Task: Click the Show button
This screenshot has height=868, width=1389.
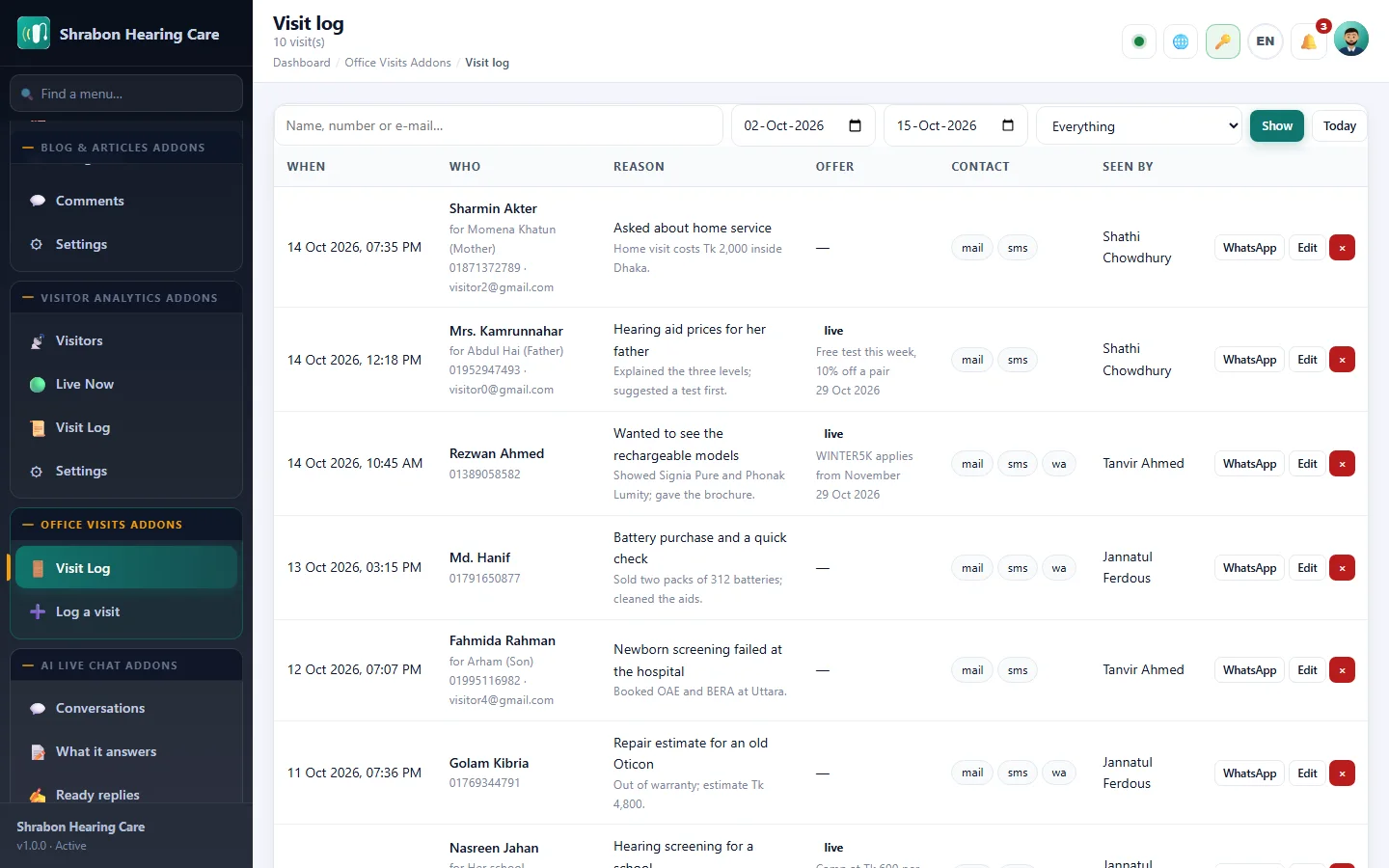Action: (1277, 126)
